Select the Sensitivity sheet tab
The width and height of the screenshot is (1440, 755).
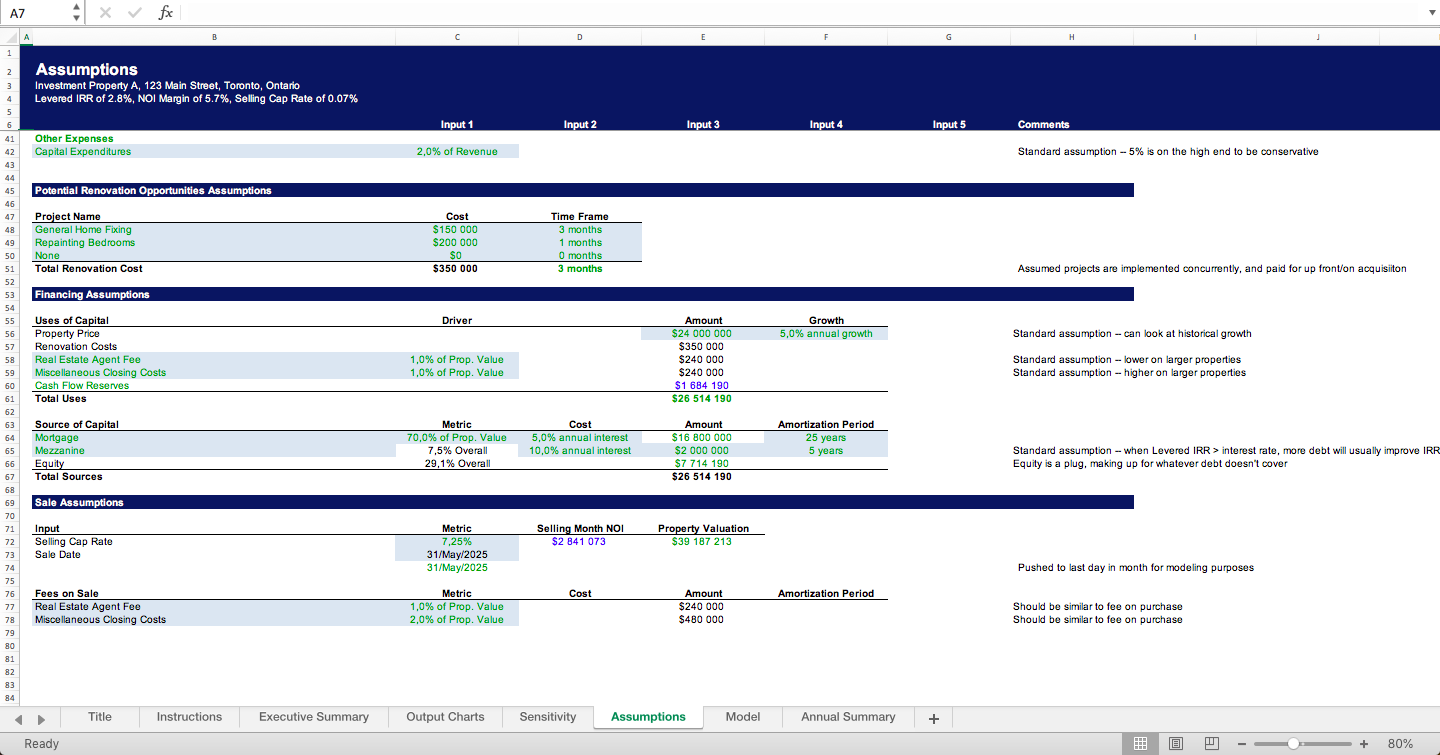pyautogui.click(x=547, y=717)
